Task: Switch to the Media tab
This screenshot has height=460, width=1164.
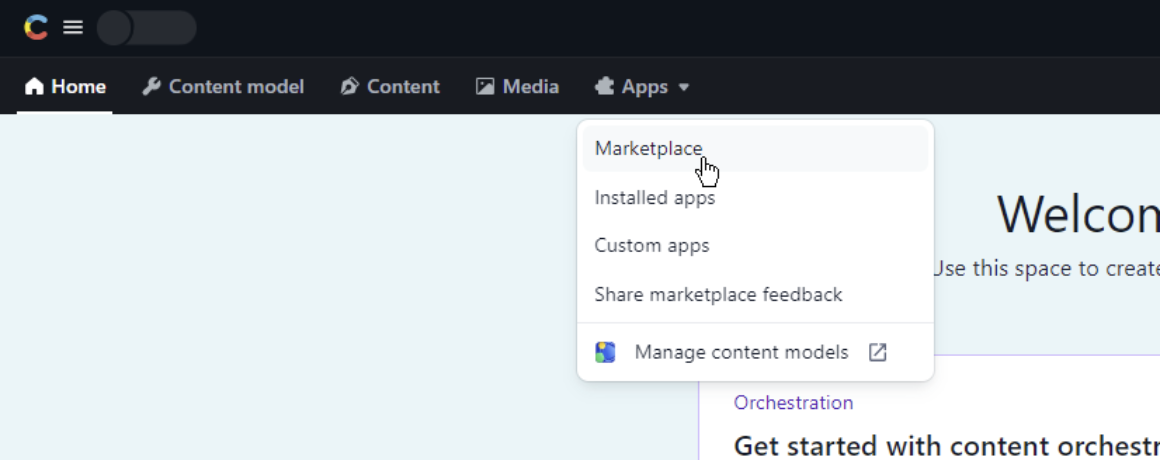Action: pos(530,87)
